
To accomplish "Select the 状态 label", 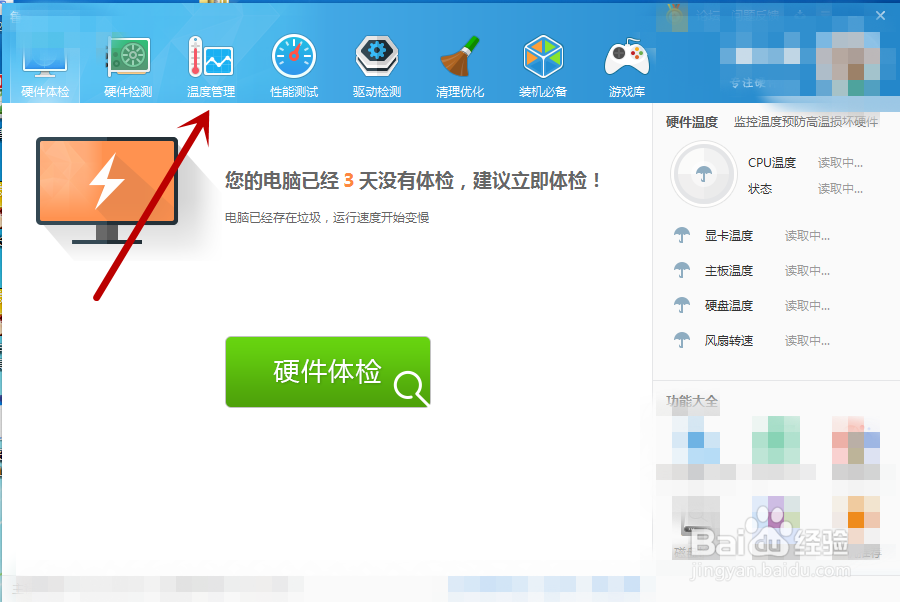I will tap(760, 189).
